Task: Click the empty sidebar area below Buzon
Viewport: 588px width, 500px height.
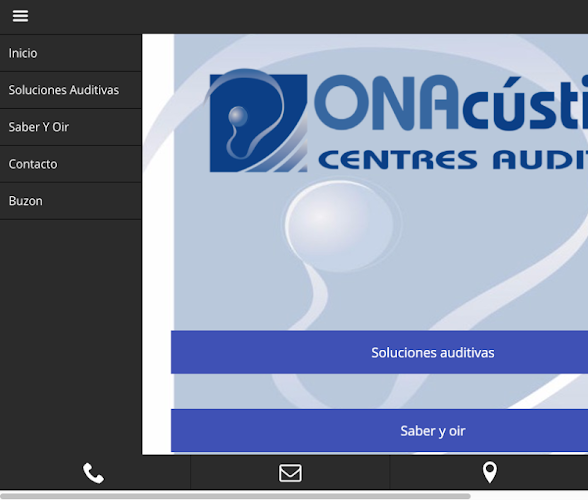Action: click(x=70, y=337)
